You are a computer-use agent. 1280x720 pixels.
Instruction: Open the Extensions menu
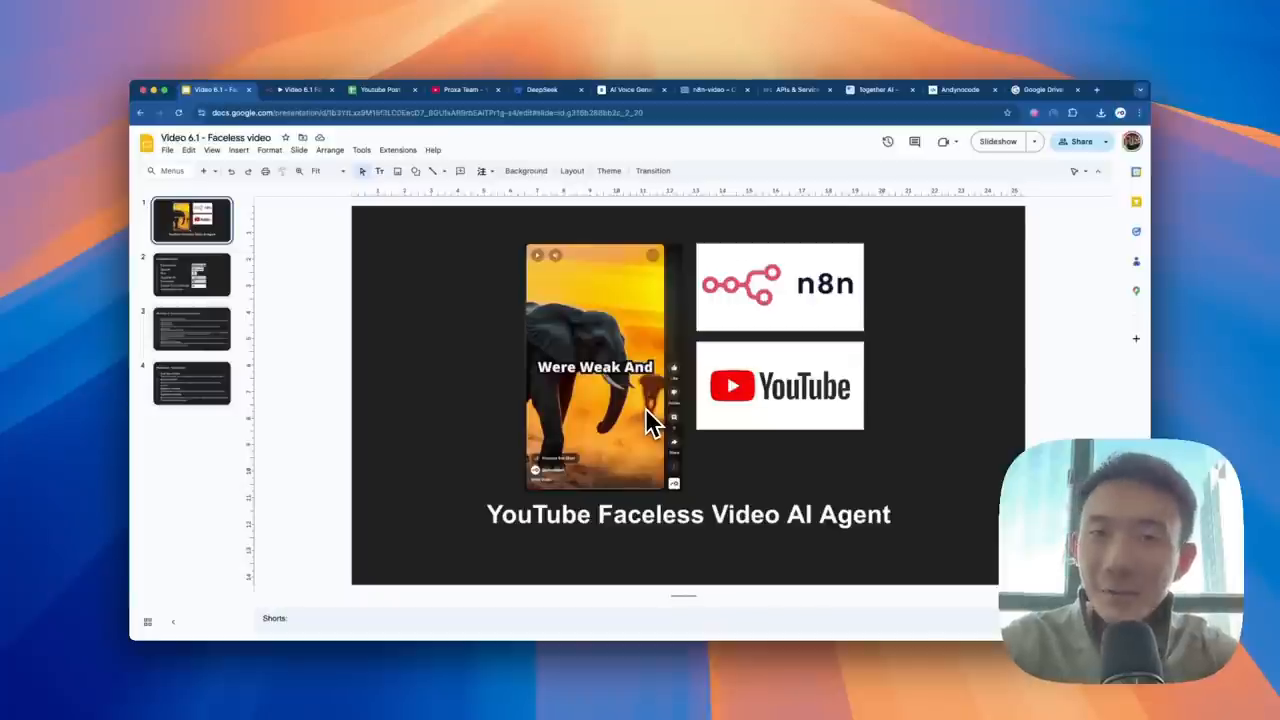coord(398,150)
